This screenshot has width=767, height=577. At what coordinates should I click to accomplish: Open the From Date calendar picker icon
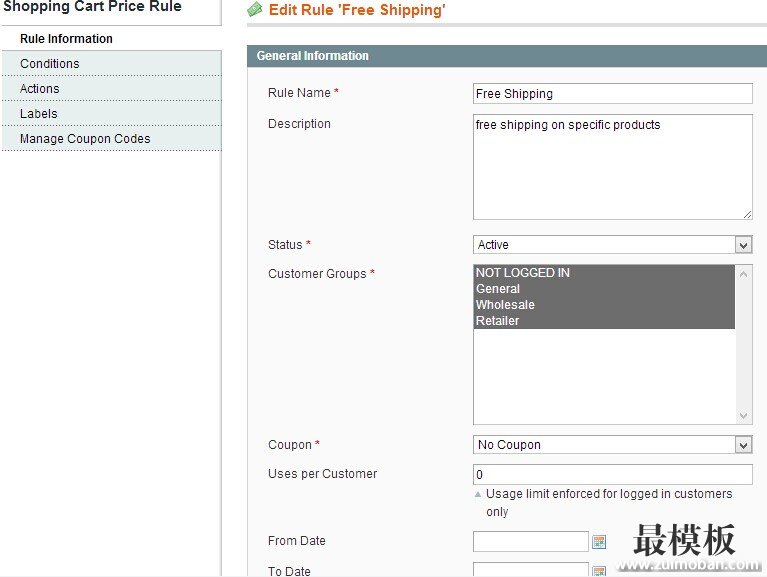coord(599,542)
